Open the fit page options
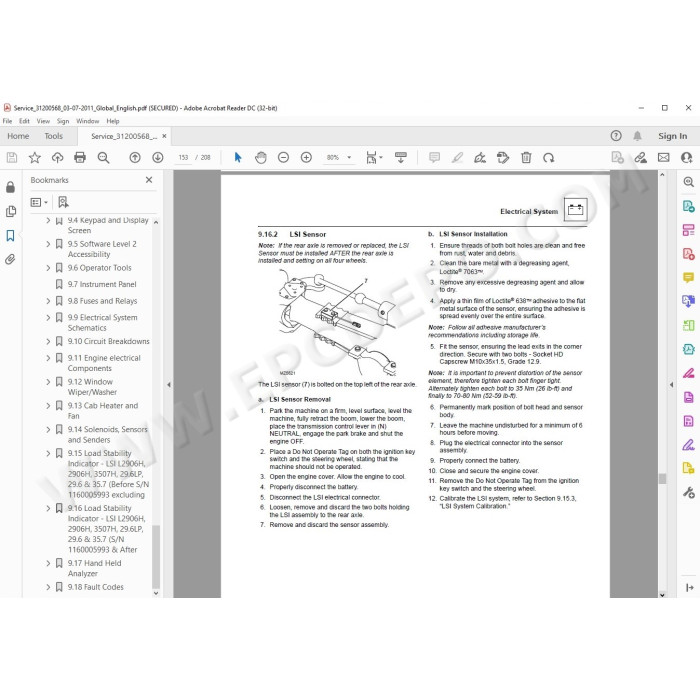 pyautogui.click(x=374, y=158)
